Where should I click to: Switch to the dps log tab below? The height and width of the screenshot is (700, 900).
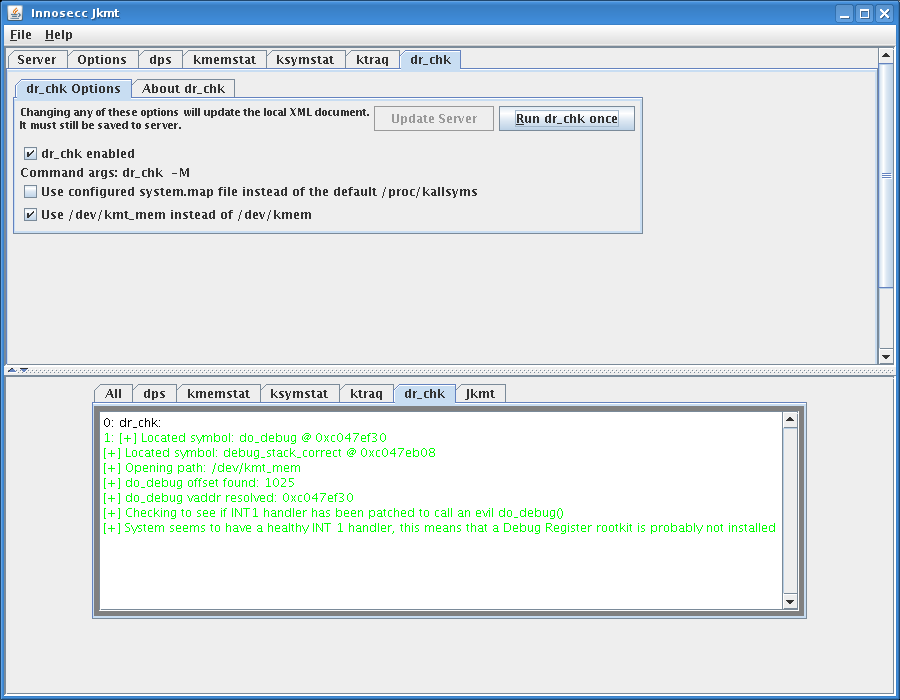pyautogui.click(x=154, y=393)
